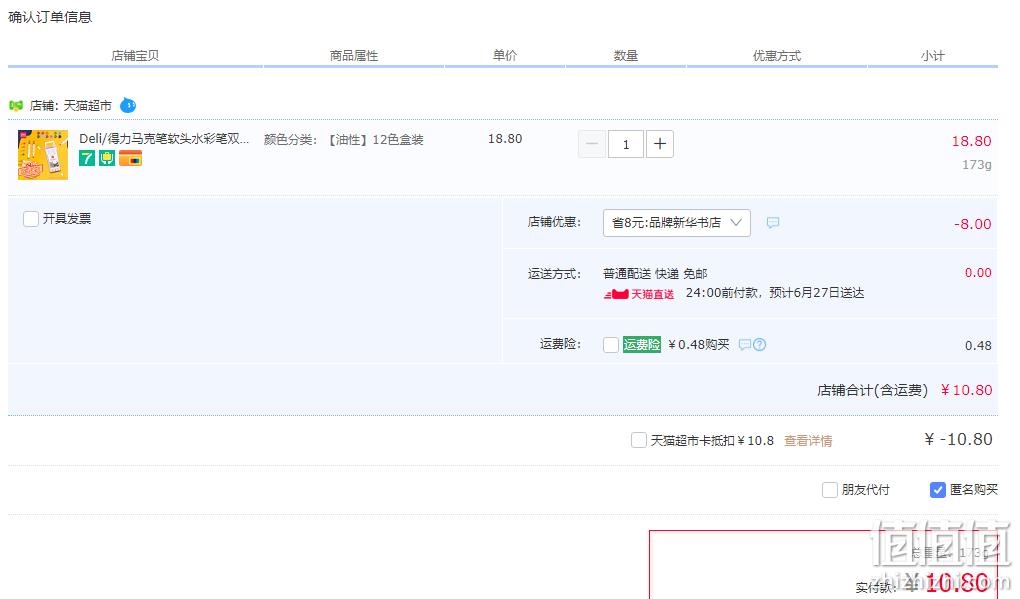This screenshot has height=599, width=1020.
Task: Click the 0.00 shipping fee amount
Action: click(x=978, y=273)
